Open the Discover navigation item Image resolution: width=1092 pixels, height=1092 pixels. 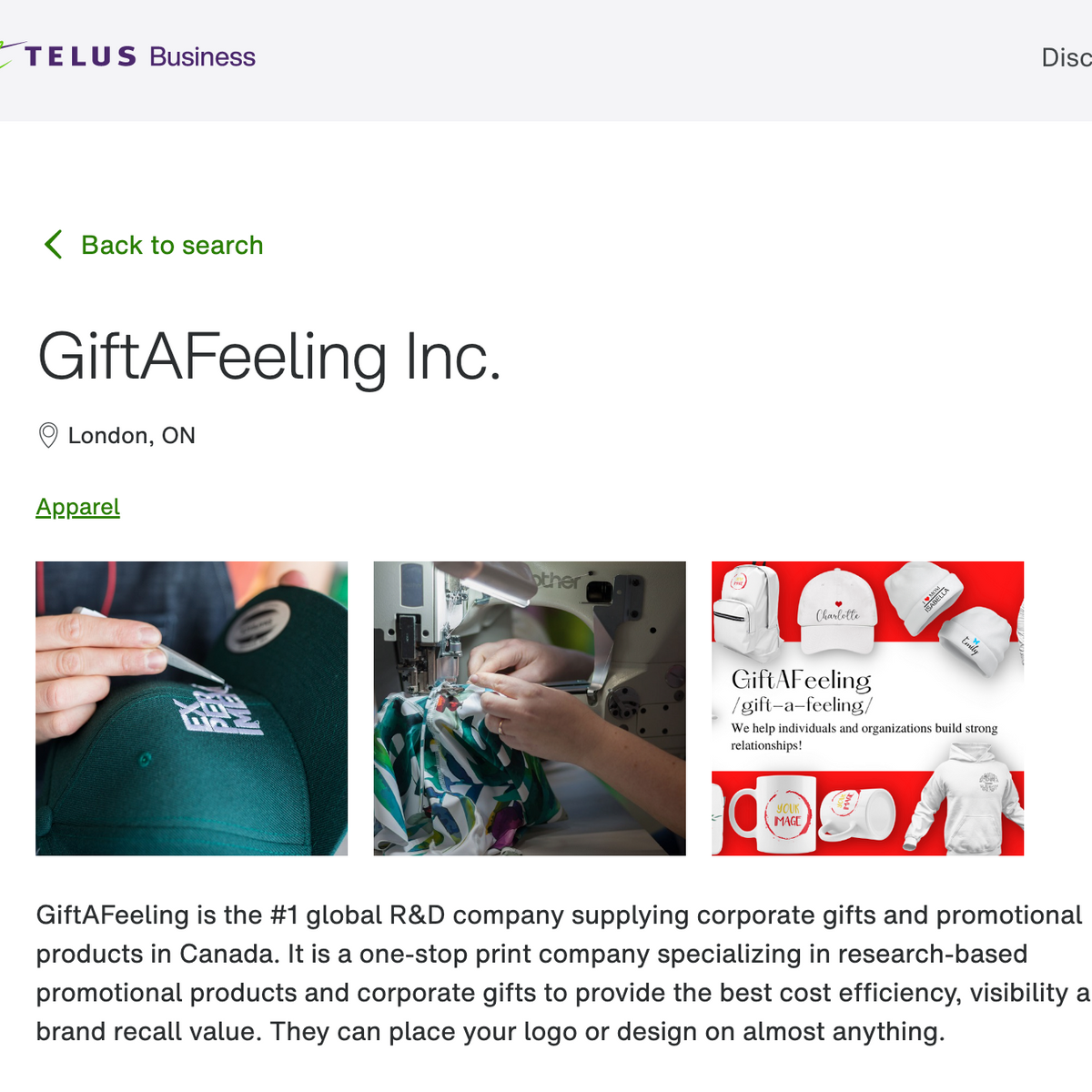pyautogui.click(x=1067, y=56)
